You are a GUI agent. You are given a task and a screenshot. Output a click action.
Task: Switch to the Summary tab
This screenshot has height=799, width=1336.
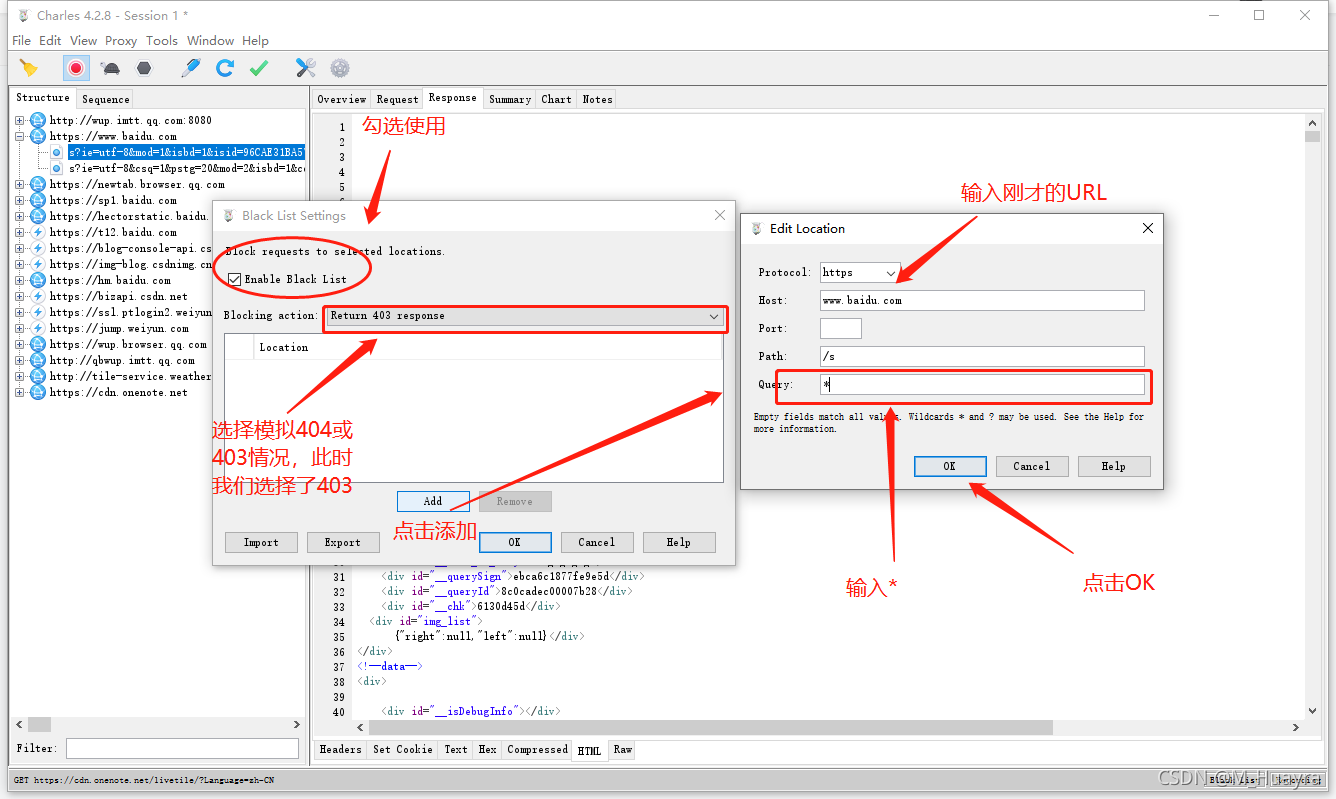[510, 99]
